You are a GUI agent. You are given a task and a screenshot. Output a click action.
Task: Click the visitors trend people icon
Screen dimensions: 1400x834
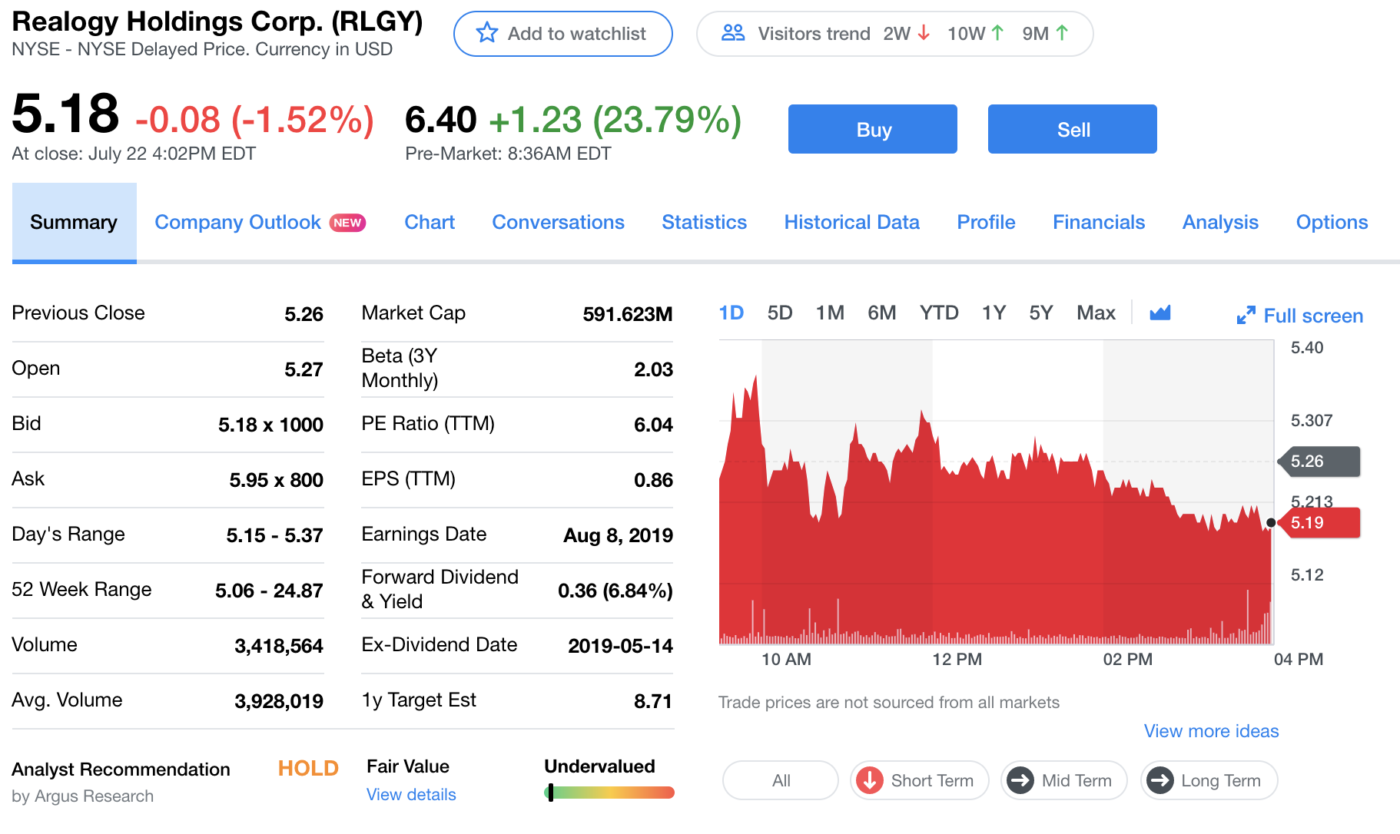click(x=733, y=33)
